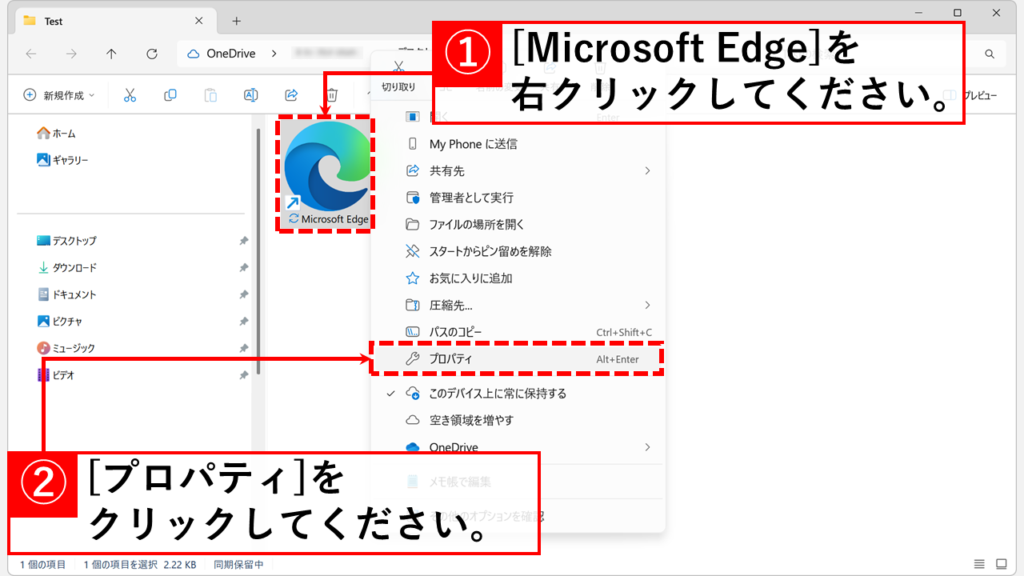Expand the OneDrive submenu arrow
The image size is (1024, 576).
[x=647, y=447]
